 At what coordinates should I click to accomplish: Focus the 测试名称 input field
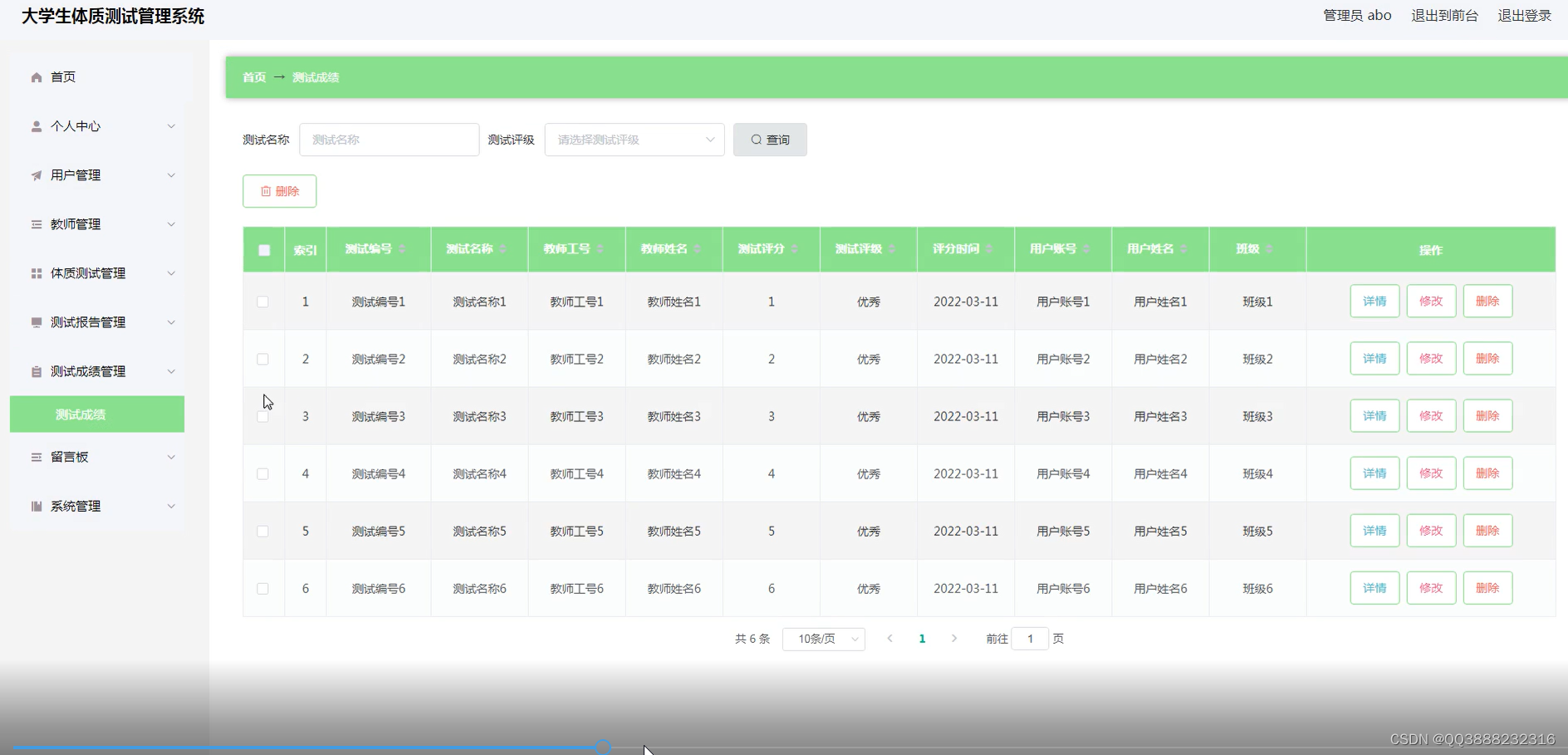click(389, 140)
